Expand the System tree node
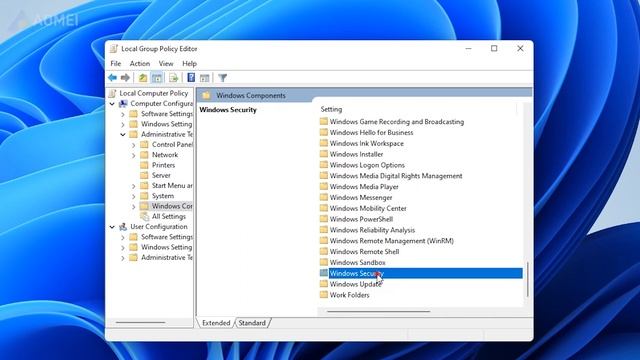Viewport: 640px width, 360px height. [133, 196]
